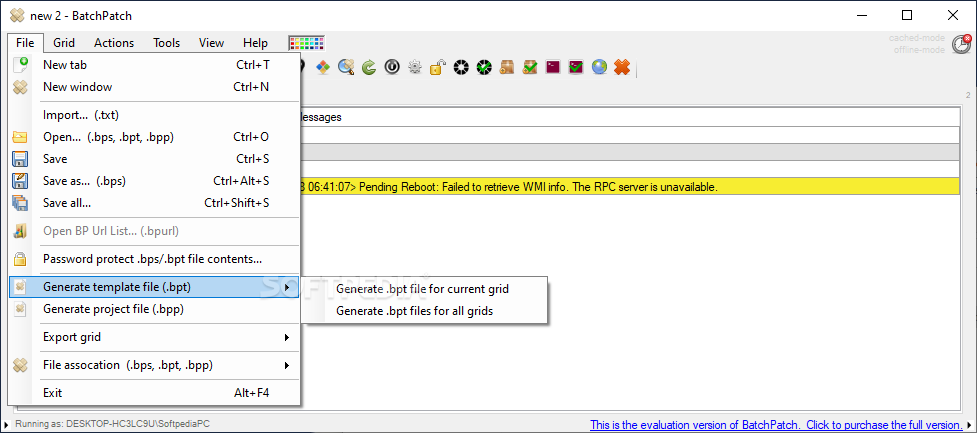Click the maroon console with green checkmark

pos(576,67)
